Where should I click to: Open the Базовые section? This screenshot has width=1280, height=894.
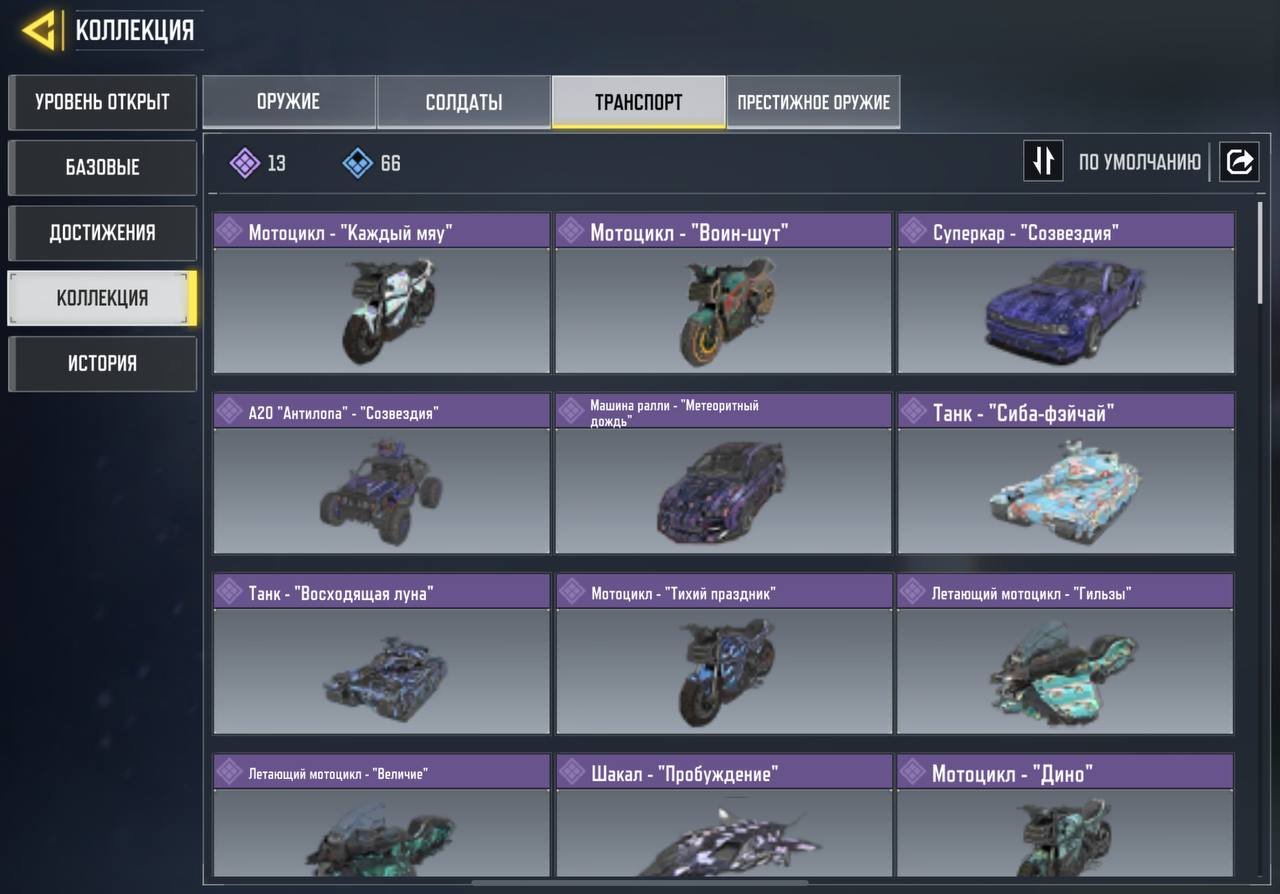click(x=102, y=167)
